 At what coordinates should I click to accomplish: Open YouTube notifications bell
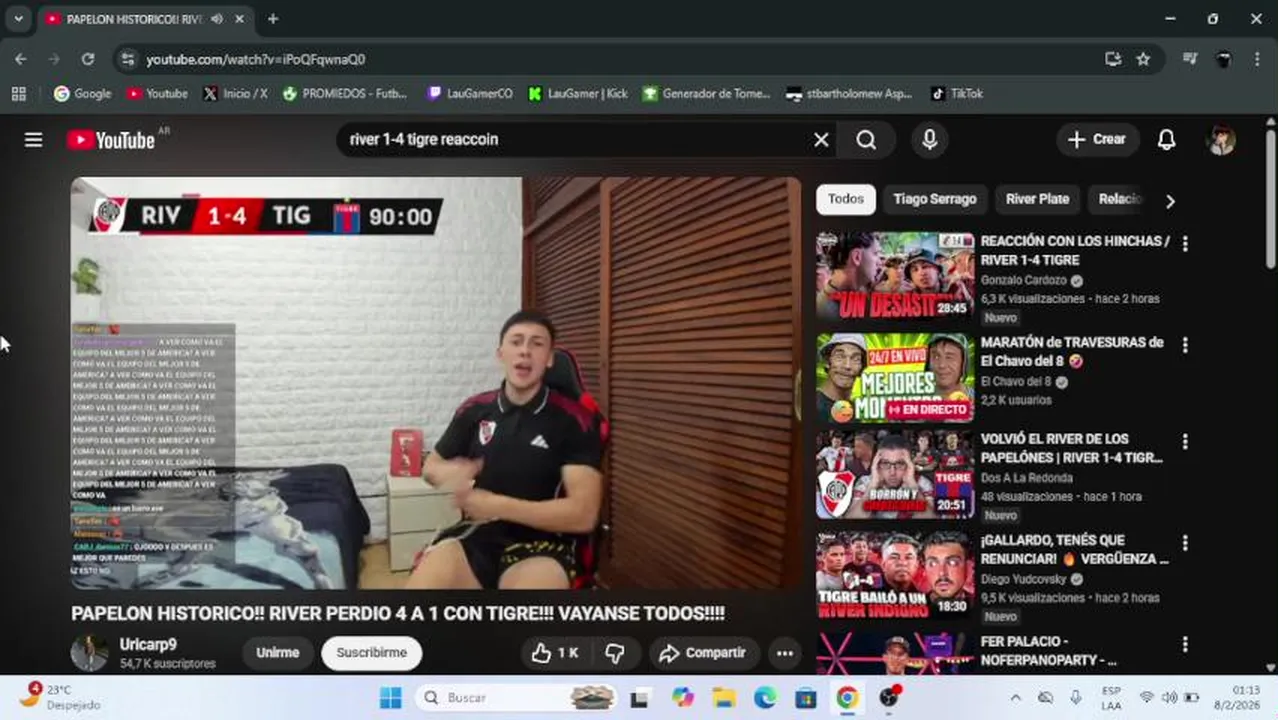1166,140
